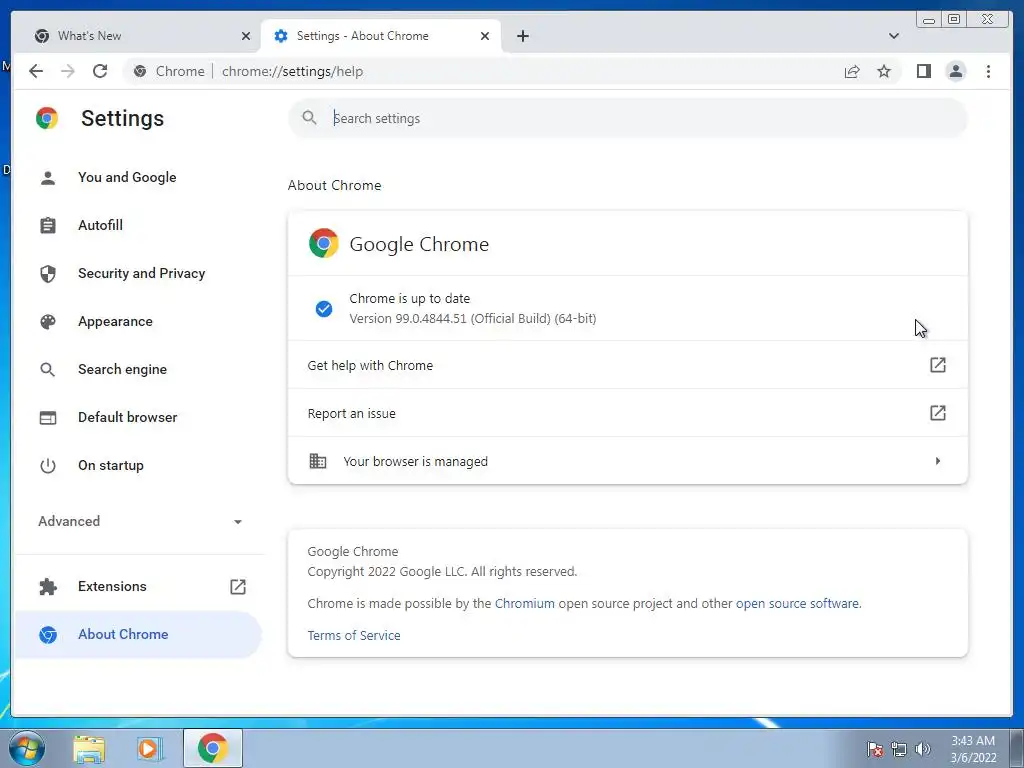This screenshot has width=1024, height=768.
Task: Click external link icon for Report an issue
Action: [938, 413]
